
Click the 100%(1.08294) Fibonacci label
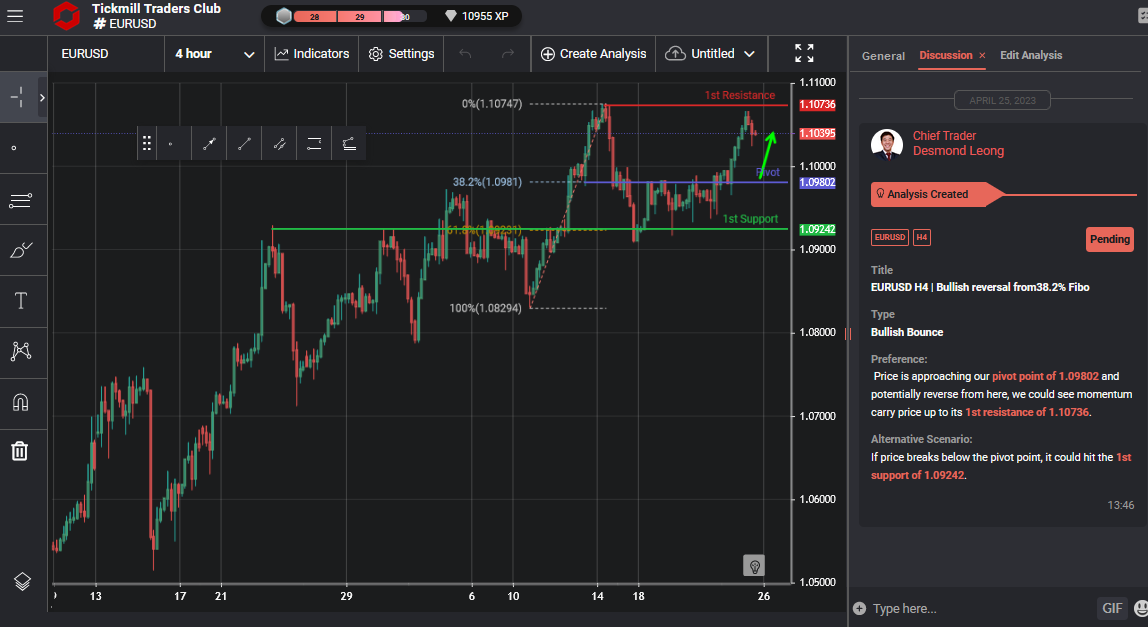485,308
